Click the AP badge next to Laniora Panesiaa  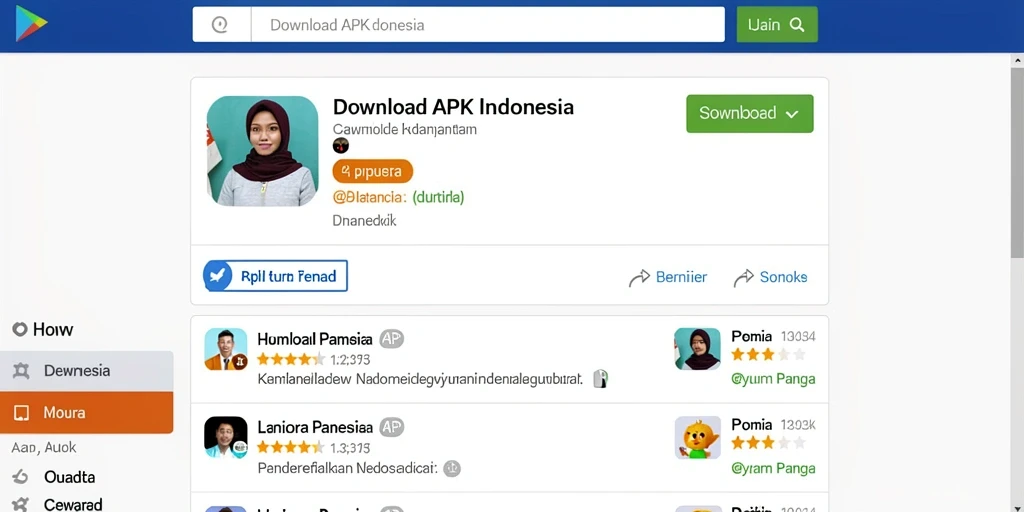point(392,427)
